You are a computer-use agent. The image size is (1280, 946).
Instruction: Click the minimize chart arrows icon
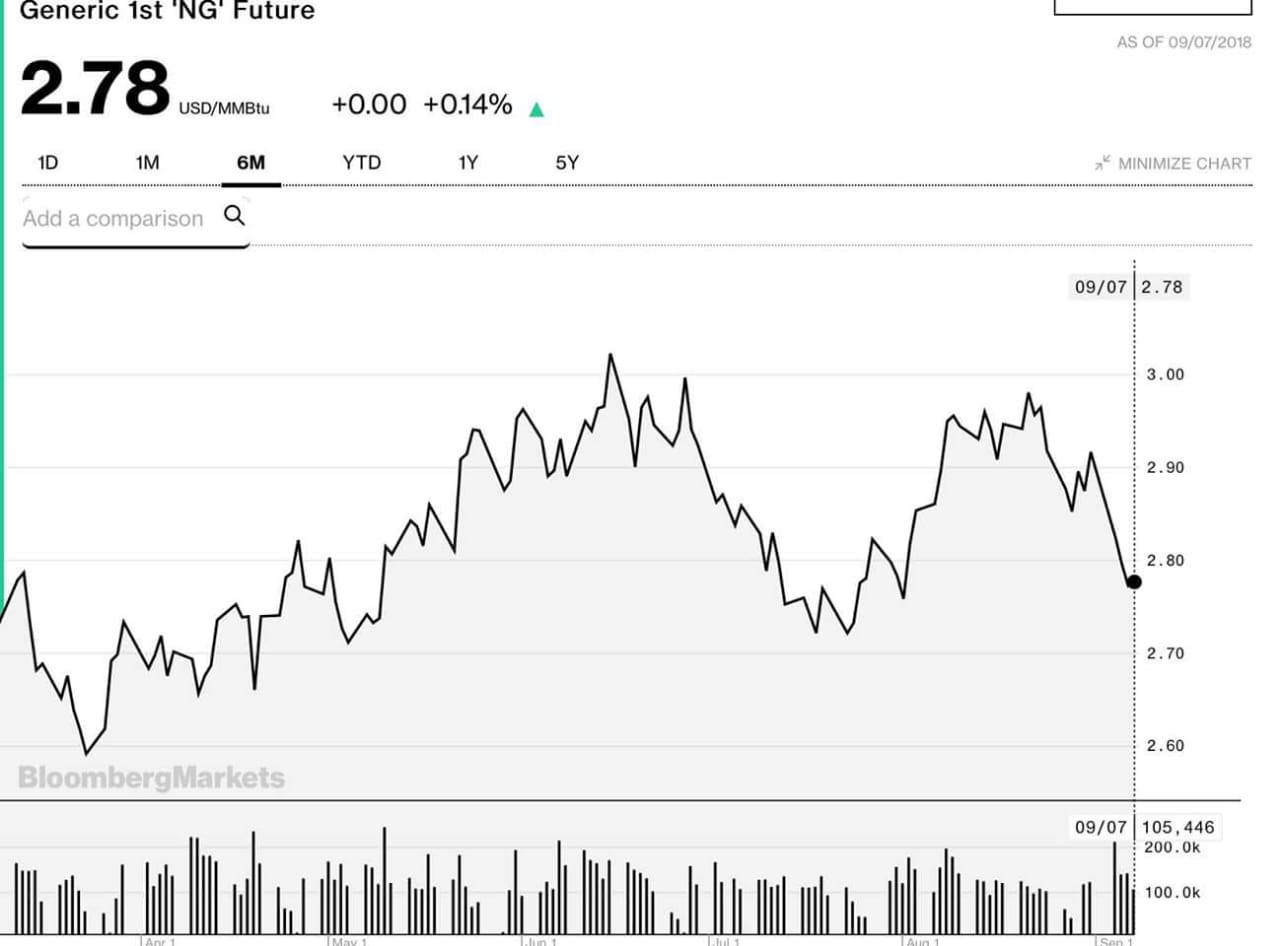coord(1103,163)
